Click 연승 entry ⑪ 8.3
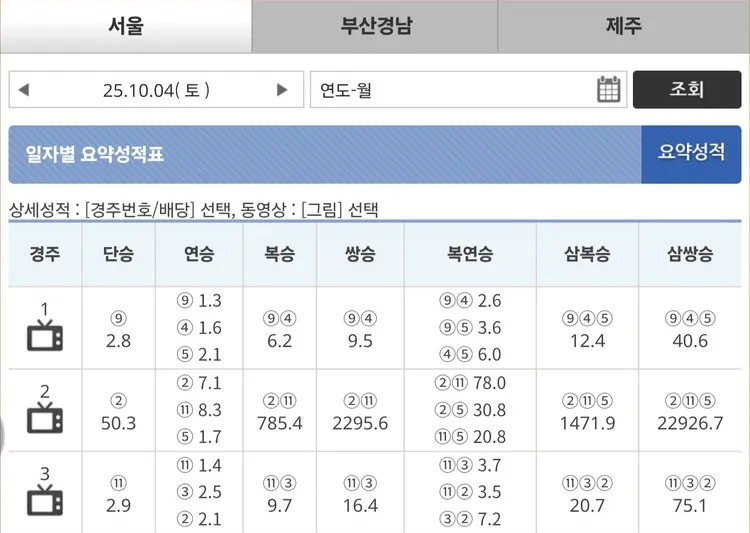The image size is (750, 533). (x=199, y=410)
